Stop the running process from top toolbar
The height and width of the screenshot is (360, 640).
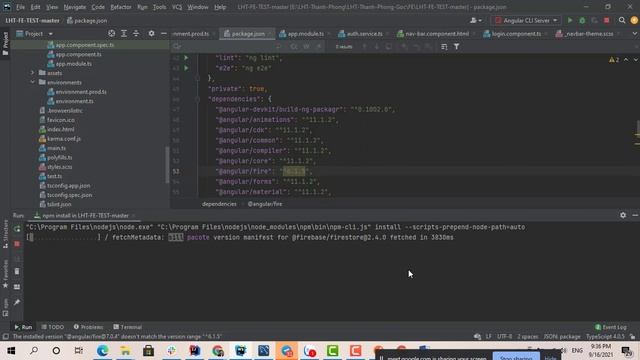pyautogui.click(x=607, y=20)
